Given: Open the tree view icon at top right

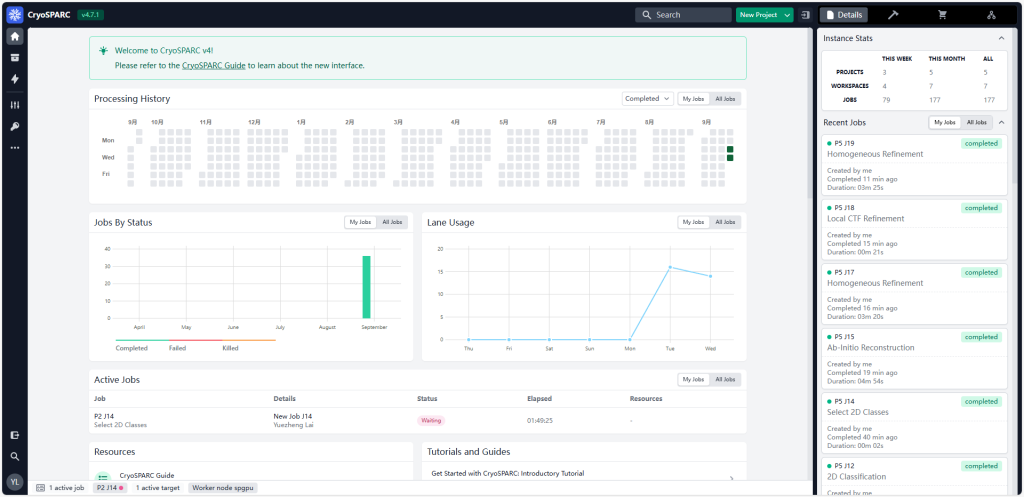Looking at the screenshot, I should click(x=991, y=15).
